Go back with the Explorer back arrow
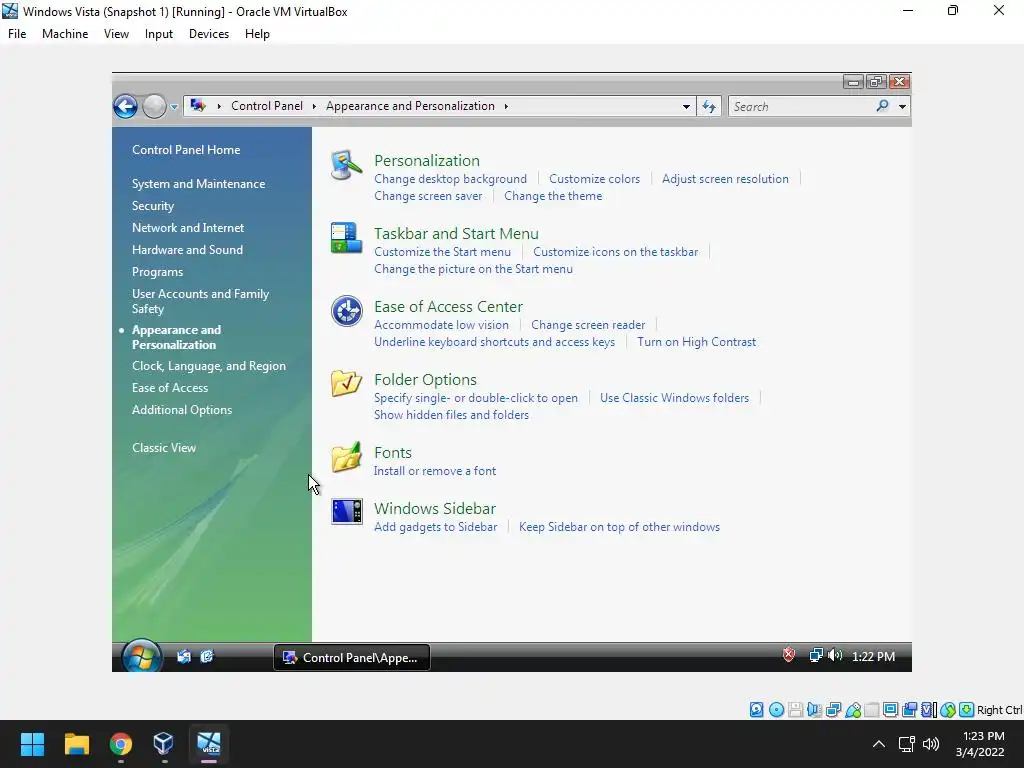1024x768 pixels. [x=125, y=106]
